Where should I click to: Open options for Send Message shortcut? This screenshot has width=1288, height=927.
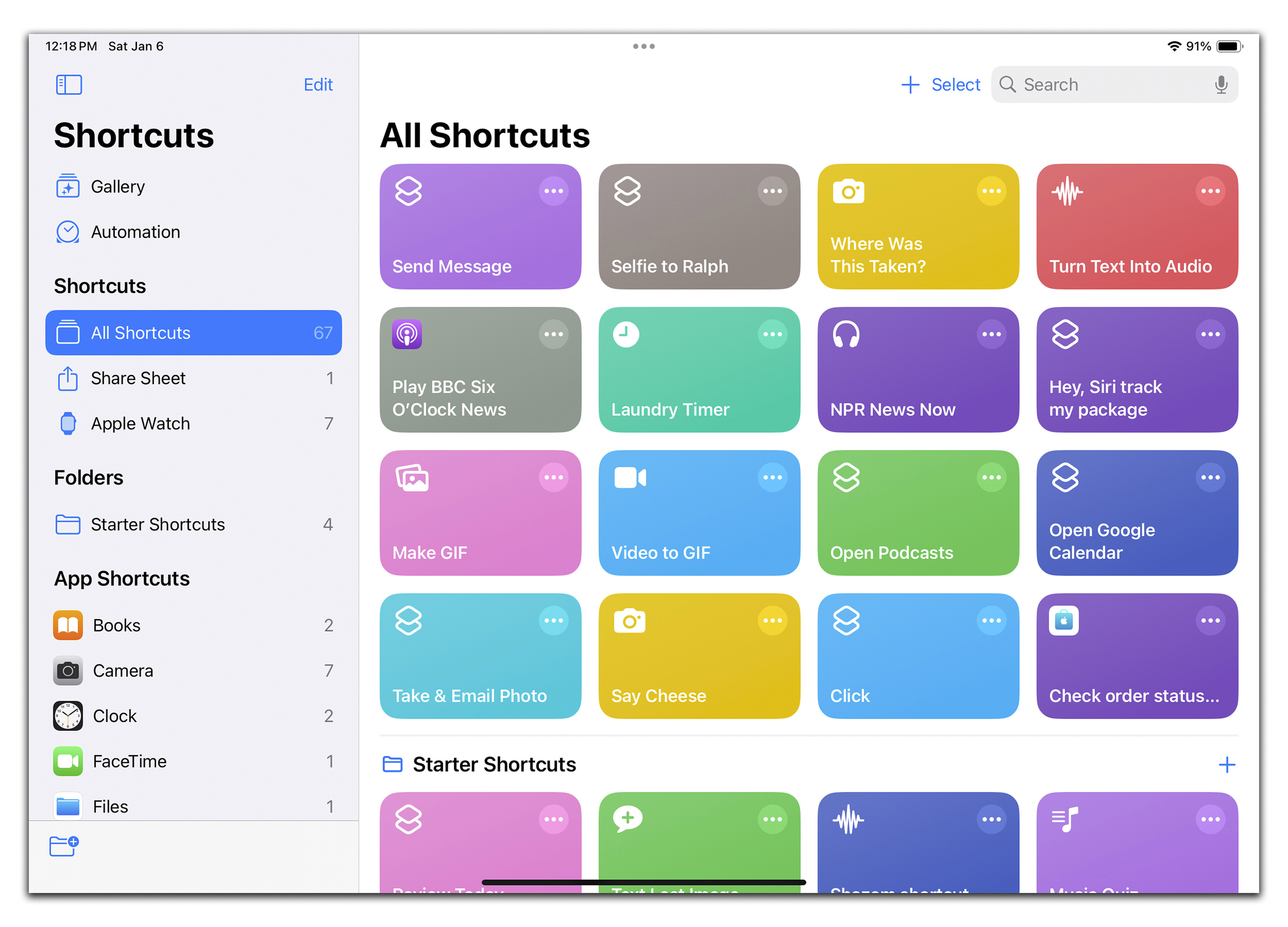pos(554,191)
